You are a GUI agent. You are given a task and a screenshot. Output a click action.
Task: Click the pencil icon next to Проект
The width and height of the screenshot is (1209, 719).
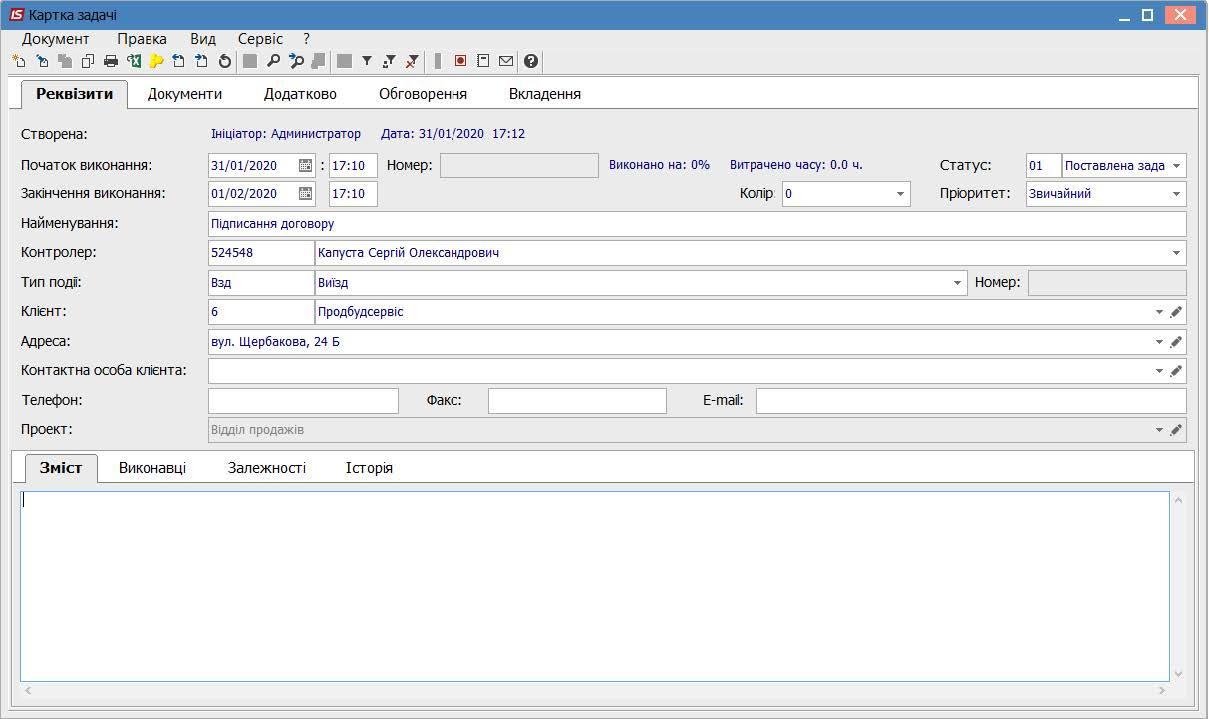pyautogui.click(x=1176, y=430)
